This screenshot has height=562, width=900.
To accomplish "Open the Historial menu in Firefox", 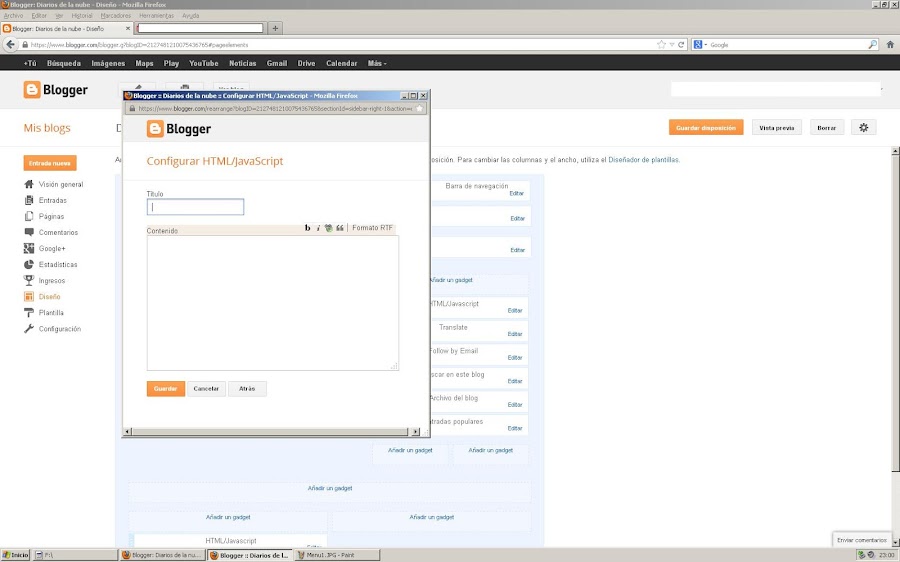I will 82,15.
